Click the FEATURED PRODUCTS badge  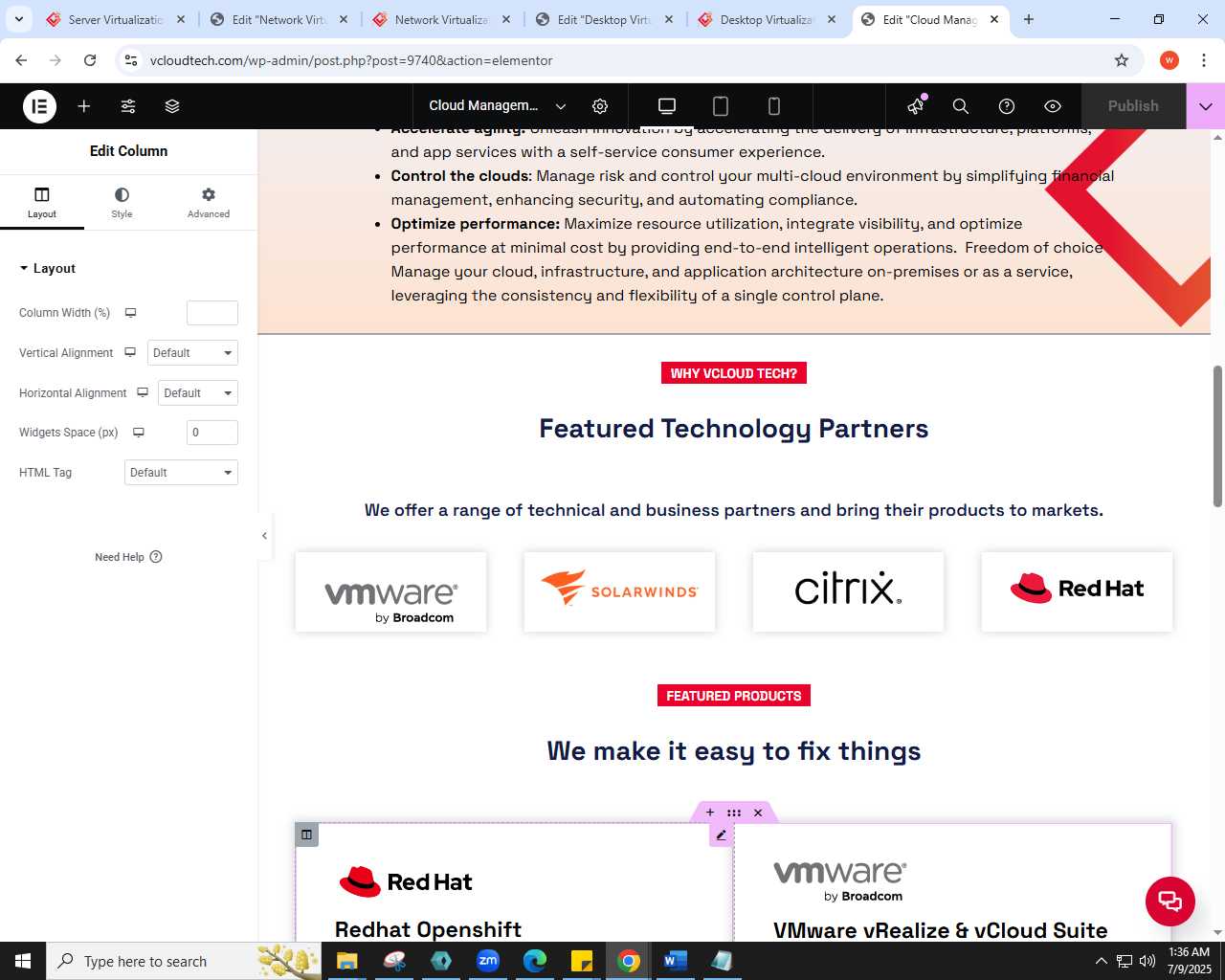[x=734, y=696]
